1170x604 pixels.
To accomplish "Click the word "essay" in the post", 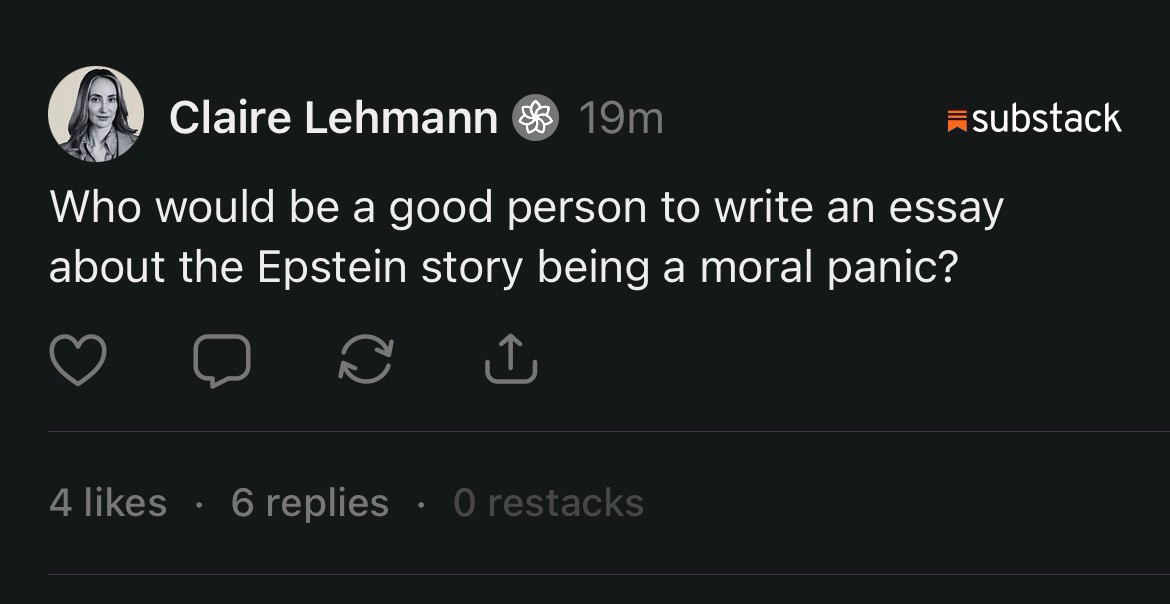I will [x=945, y=208].
